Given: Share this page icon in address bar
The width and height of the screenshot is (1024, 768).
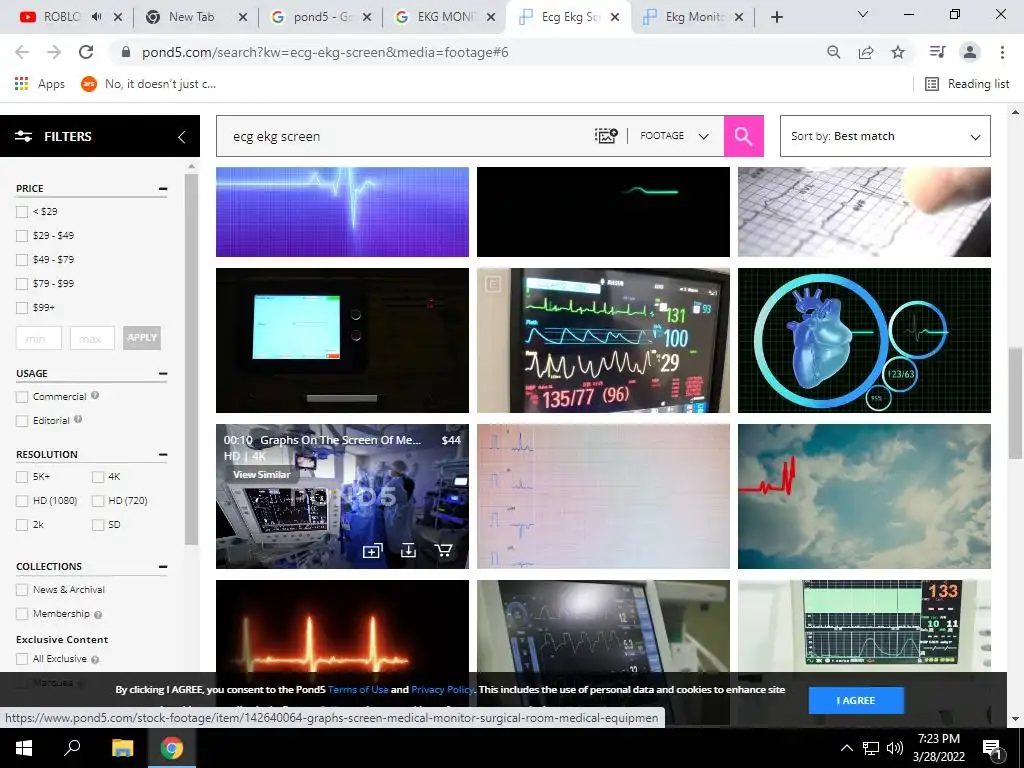Looking at the screenshot, I should (866, 52).
